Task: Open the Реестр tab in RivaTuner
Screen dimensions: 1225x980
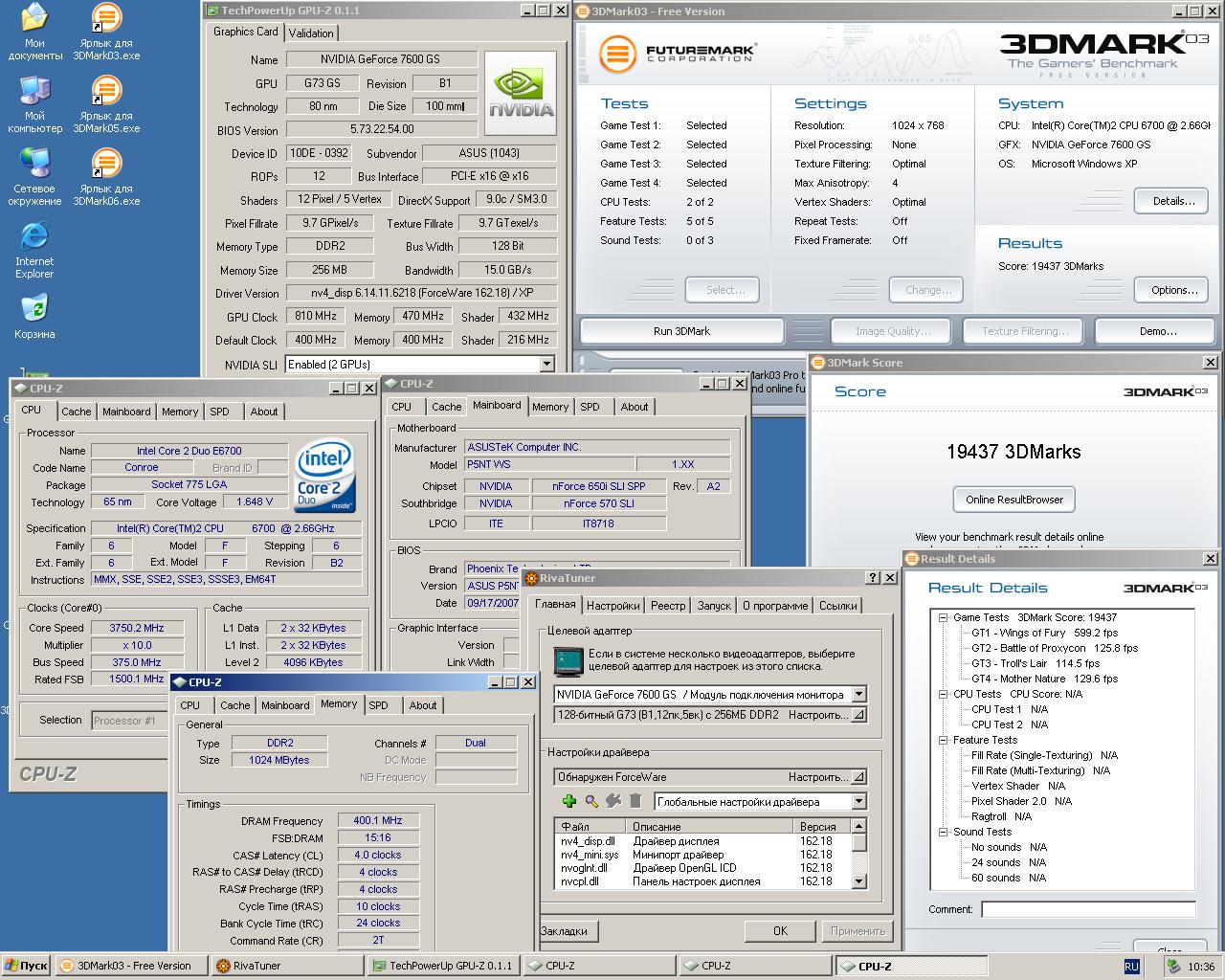Action: pyautogui.click(x=668, y=606)
